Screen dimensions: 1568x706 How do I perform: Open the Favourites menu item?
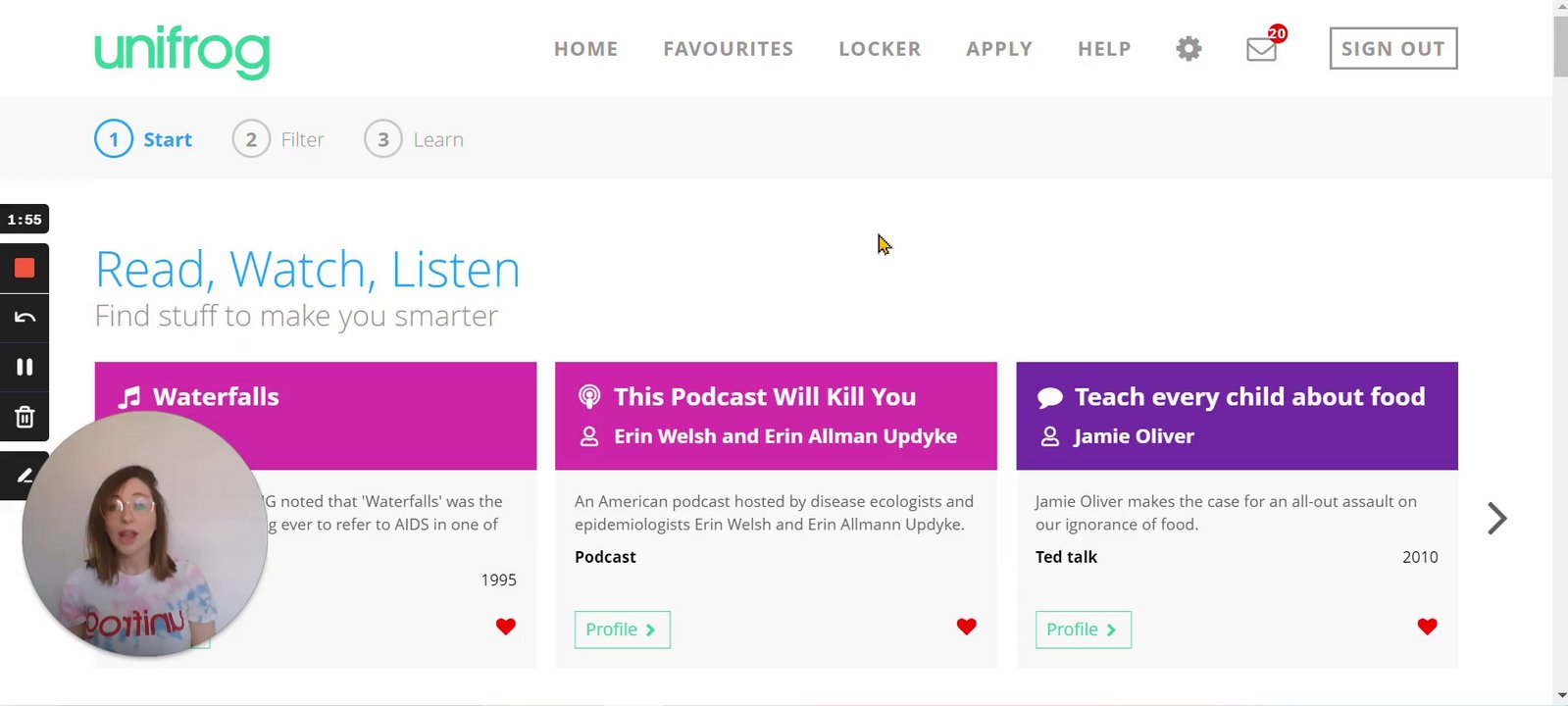pos(728,49)
